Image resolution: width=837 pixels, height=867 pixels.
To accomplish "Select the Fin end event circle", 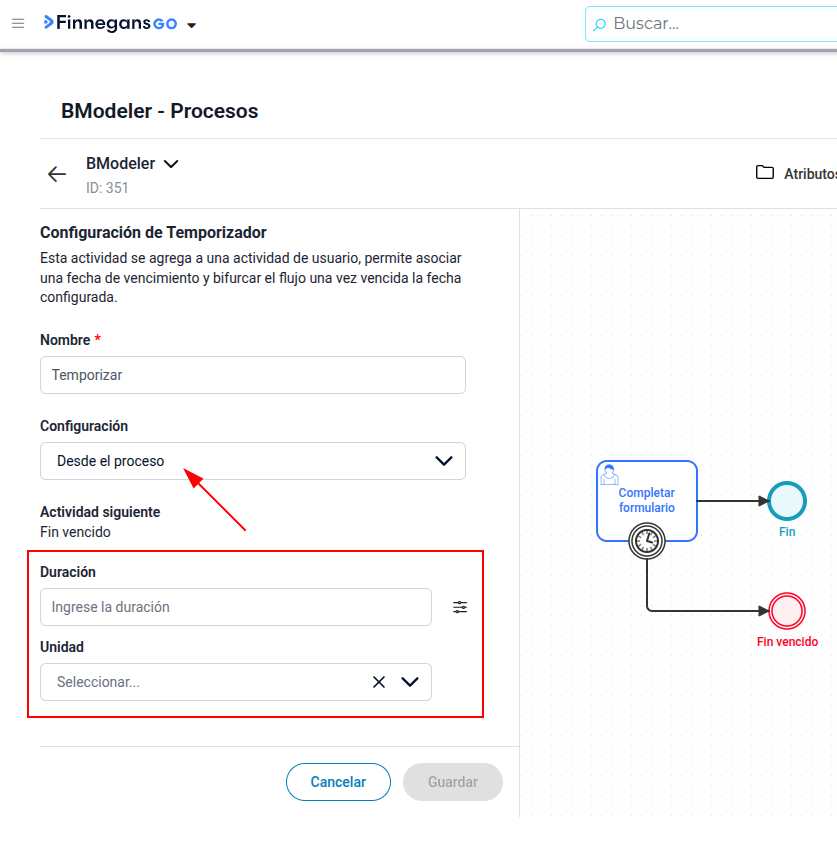I will coord(787,501).
